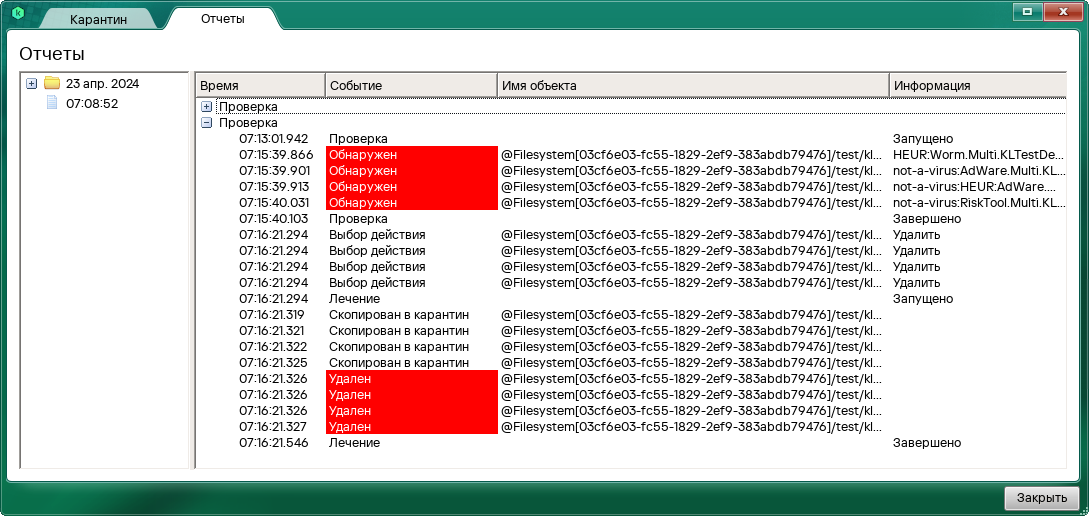The width and height of the screenshot is (1089, 516).
Task: Click the HEUR:Worm.Multi.KLTestDe... information entry
Action: pyautogui.click(x=978, y=155)
